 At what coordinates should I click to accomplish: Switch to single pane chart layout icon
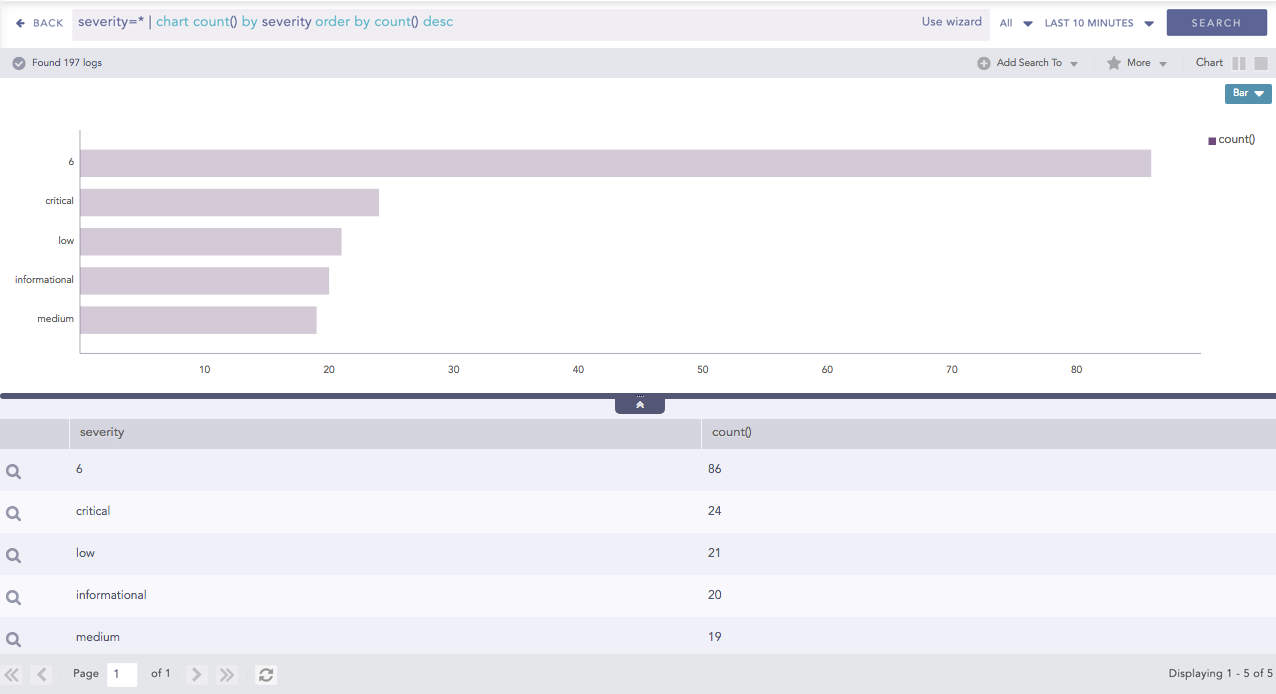1261,63
